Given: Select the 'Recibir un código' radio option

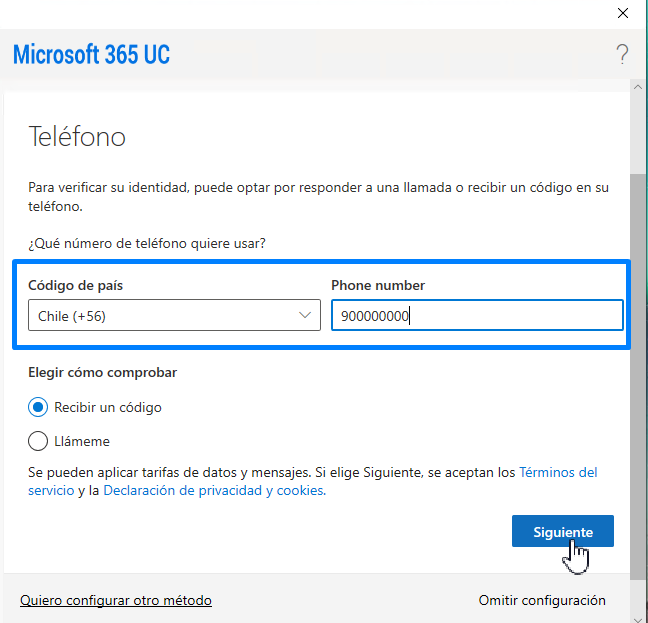Looking at the screenshot, I should (38, 407).
